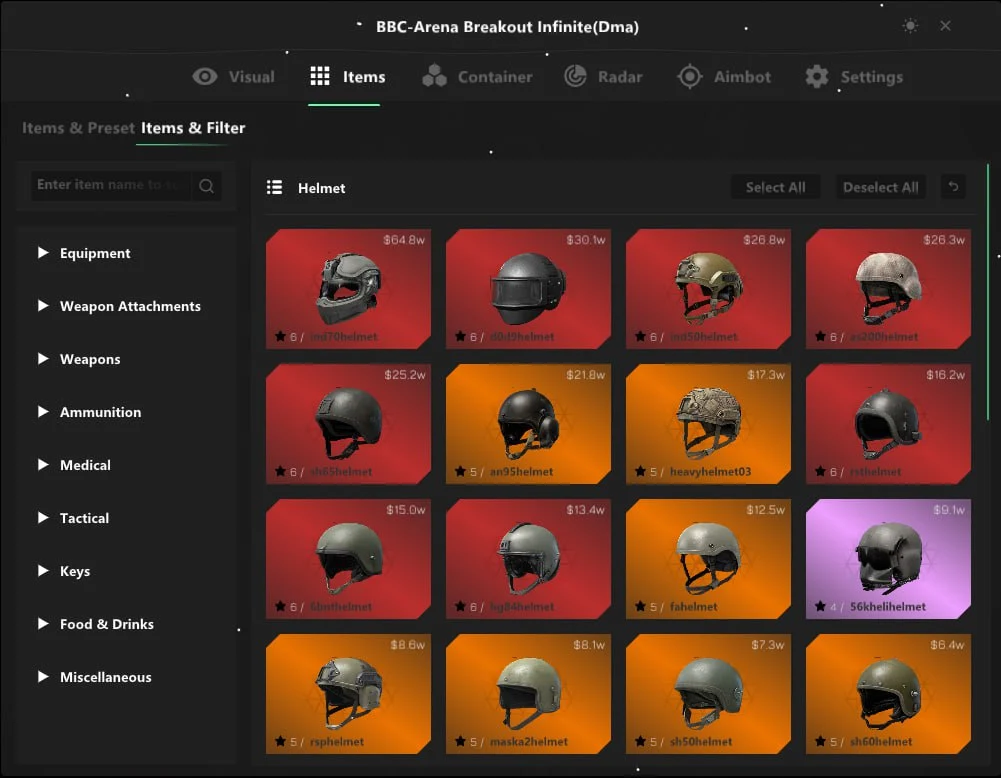Select the maska2helmet card
This screenshot has width=1001, height=778.
click(x=529, y=694)
